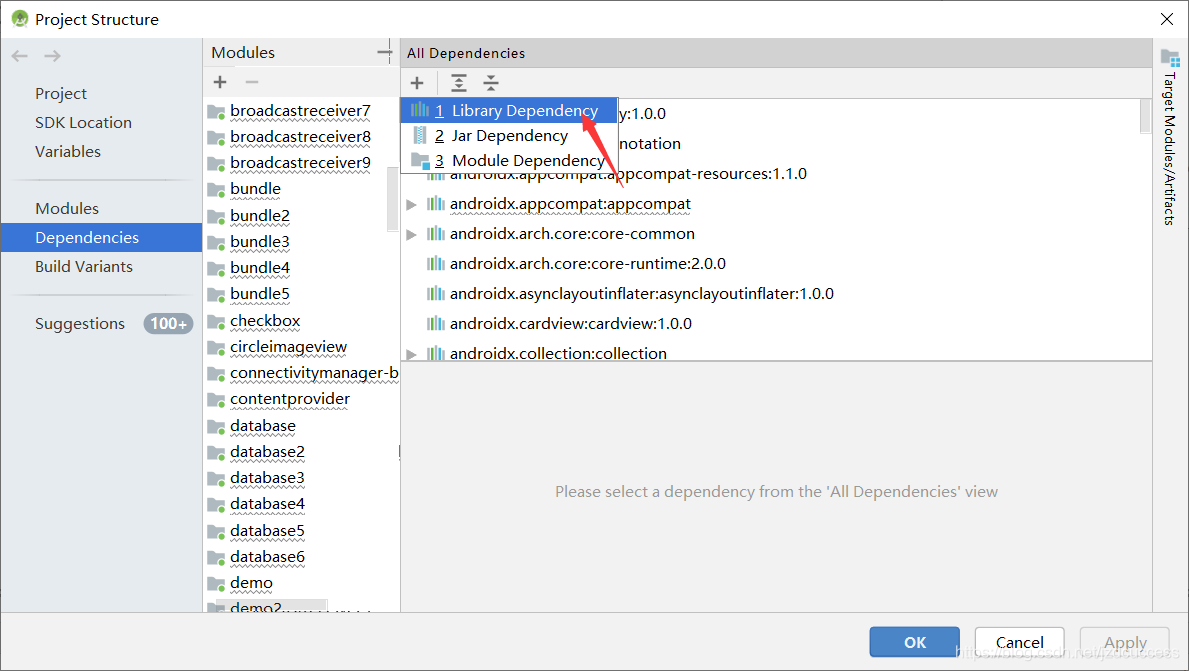This screenshot has width=1189, height=671.
Task: Click Expand All icon in dependencies toolbar
Action: coord(459,83)
